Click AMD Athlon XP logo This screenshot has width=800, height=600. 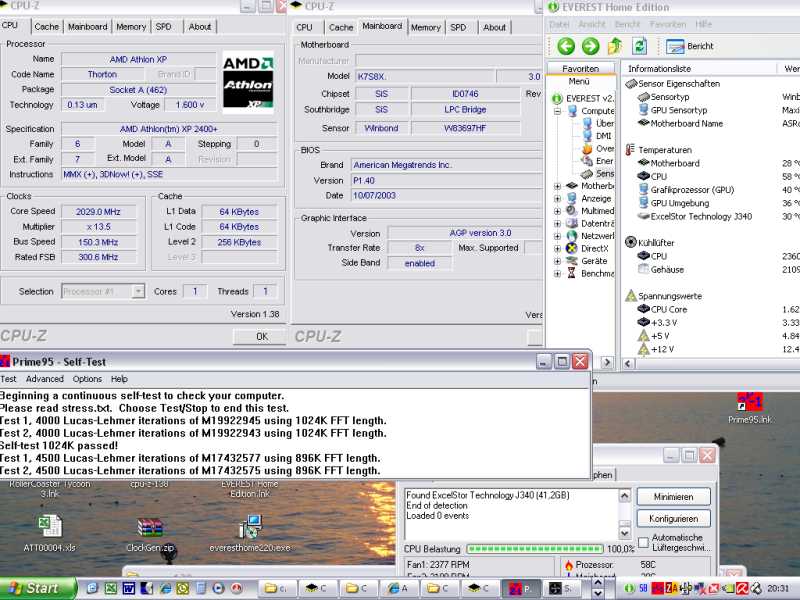pos(248,81)
